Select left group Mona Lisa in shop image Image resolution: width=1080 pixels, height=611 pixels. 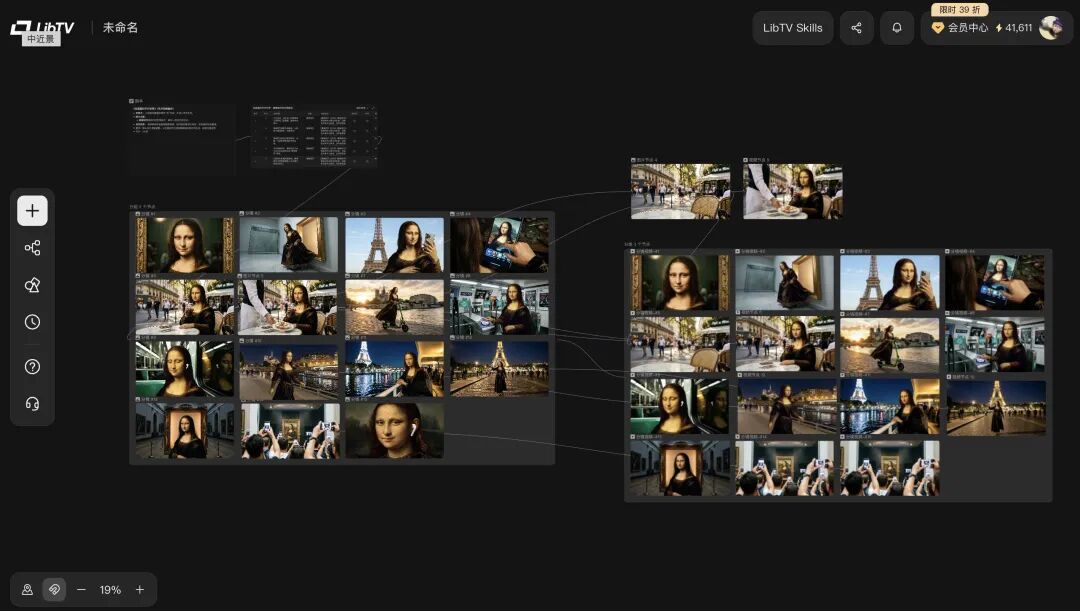tap(500, 307)
